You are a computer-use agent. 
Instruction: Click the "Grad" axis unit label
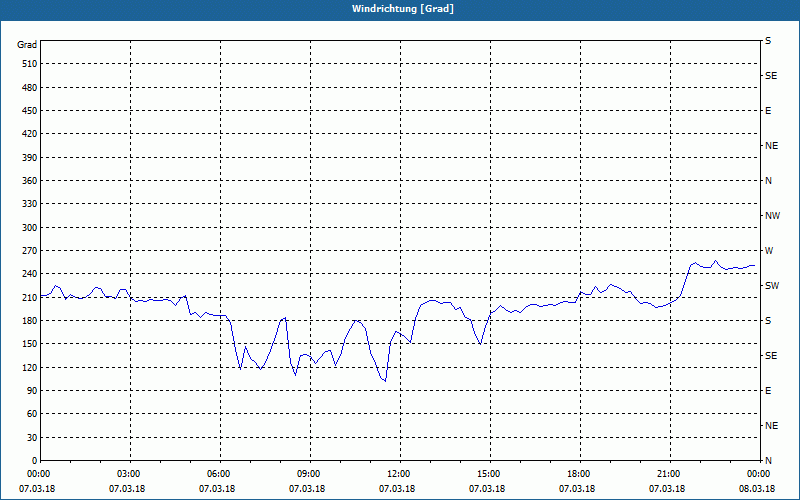[27, 45]
